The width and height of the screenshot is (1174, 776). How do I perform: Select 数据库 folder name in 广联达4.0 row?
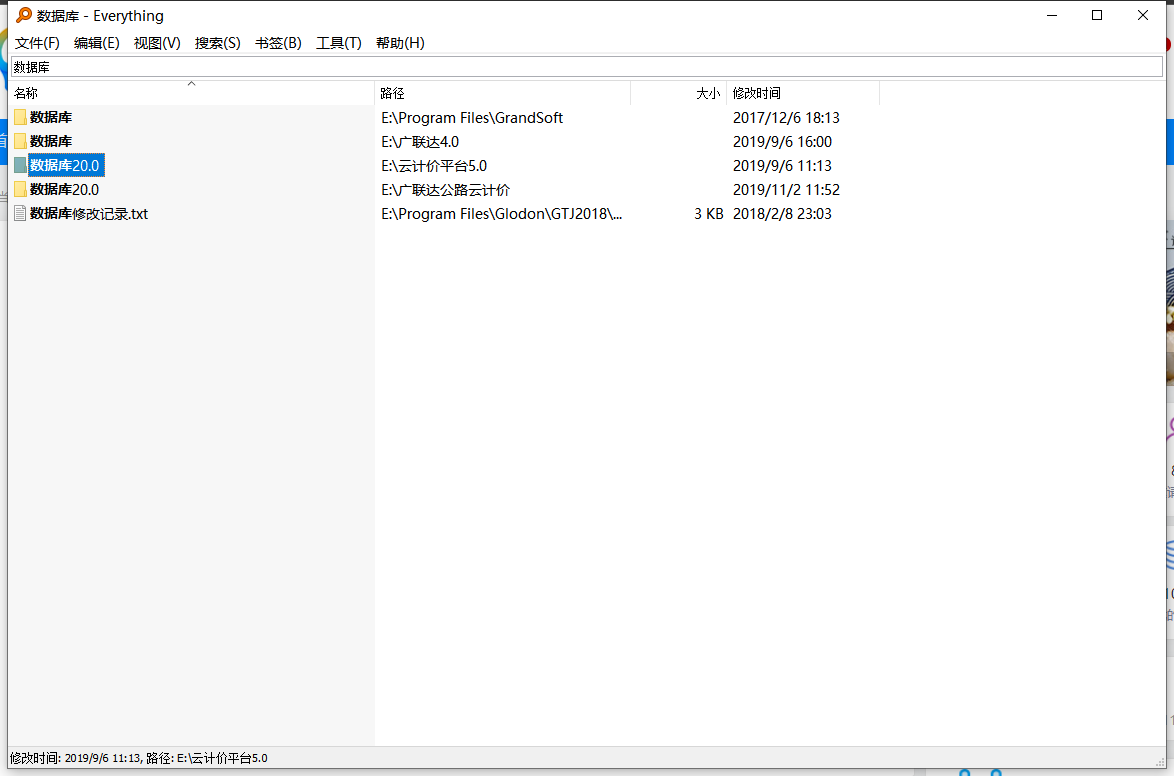point(51,142)
